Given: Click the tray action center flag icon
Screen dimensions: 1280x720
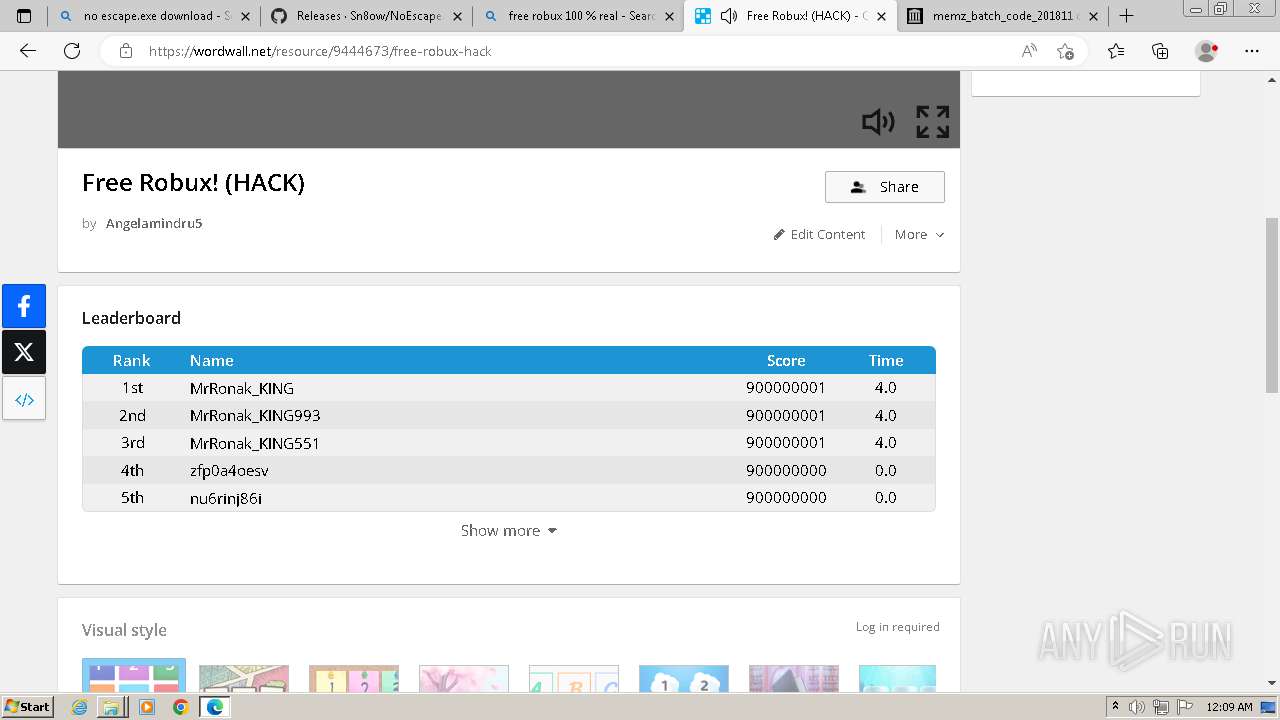Looking at the screenshot, I should click(x=1187, y=707).
